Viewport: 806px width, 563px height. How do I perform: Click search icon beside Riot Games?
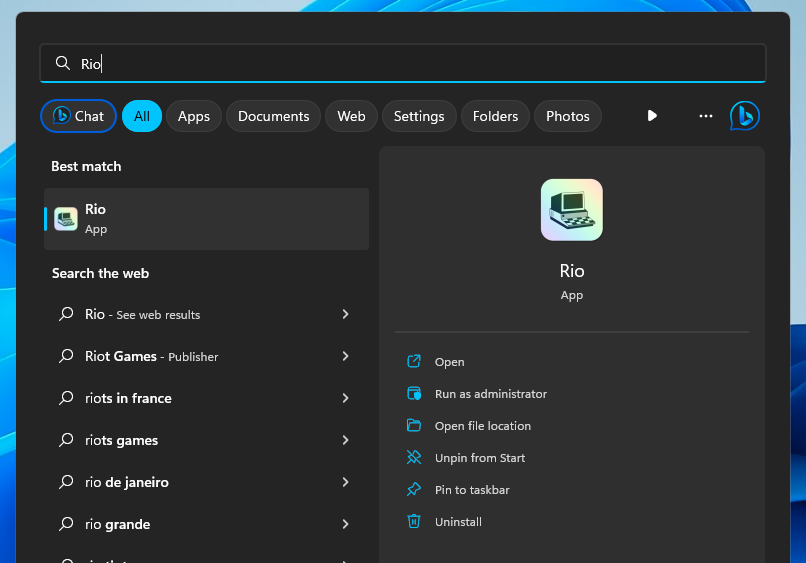(x=66, y=356)
